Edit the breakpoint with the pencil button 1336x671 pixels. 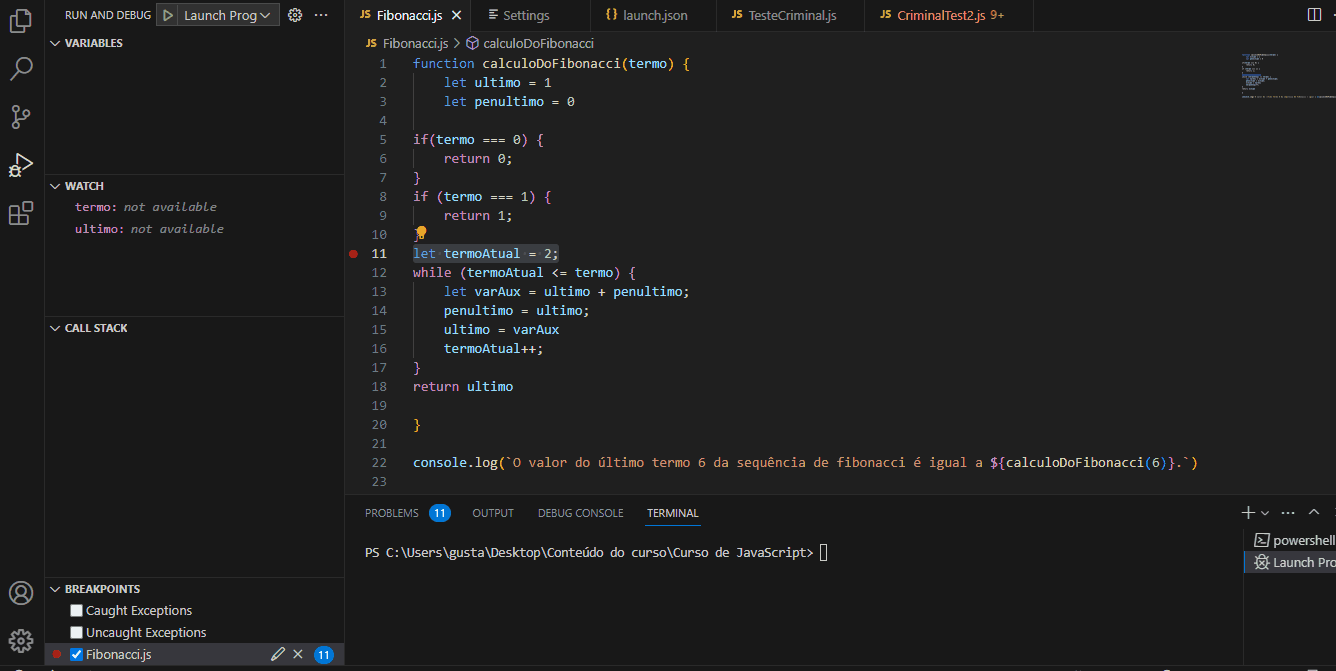pyautogui.click(x=278, y=654)
